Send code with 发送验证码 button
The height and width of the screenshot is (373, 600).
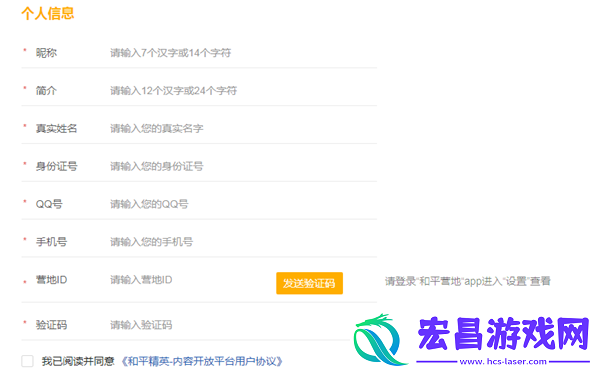tap(309, 283)
